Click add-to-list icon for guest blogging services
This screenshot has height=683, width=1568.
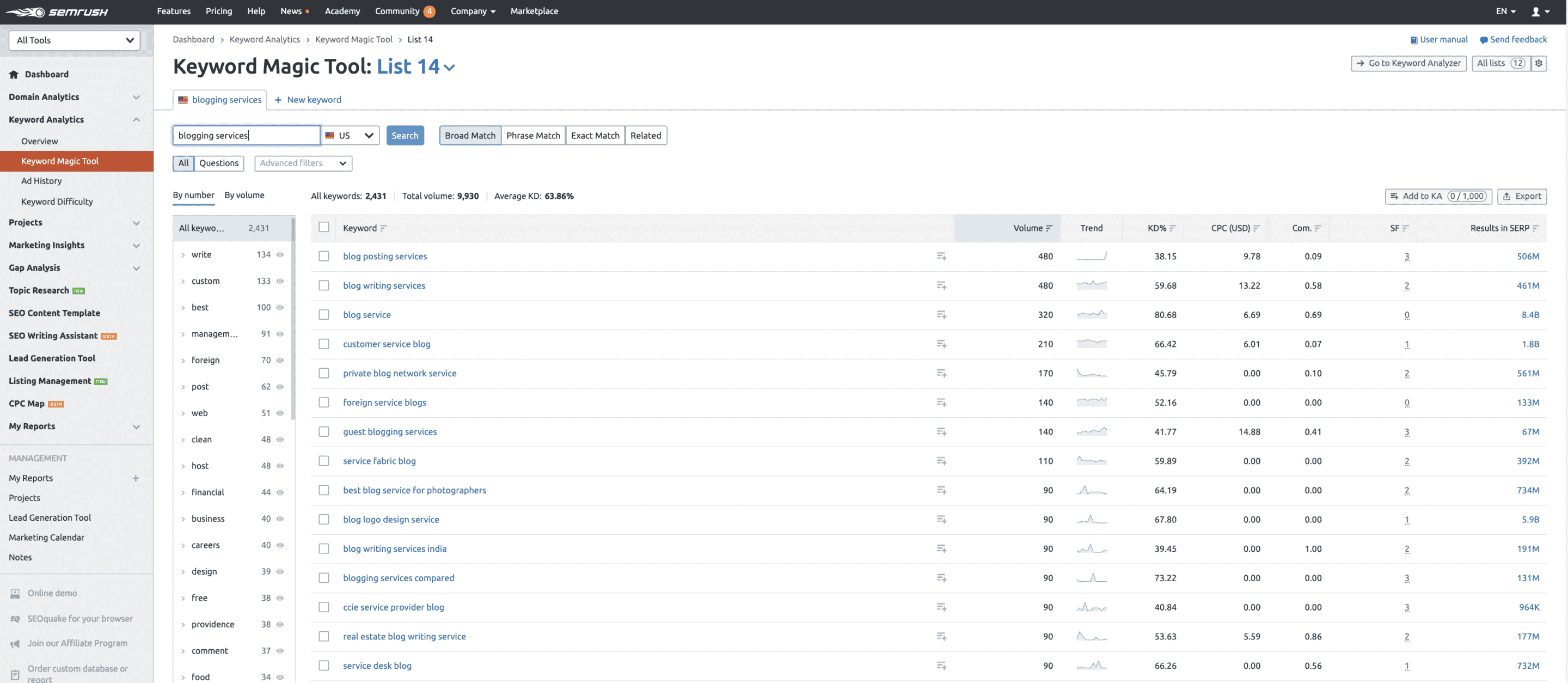point(941,431)
